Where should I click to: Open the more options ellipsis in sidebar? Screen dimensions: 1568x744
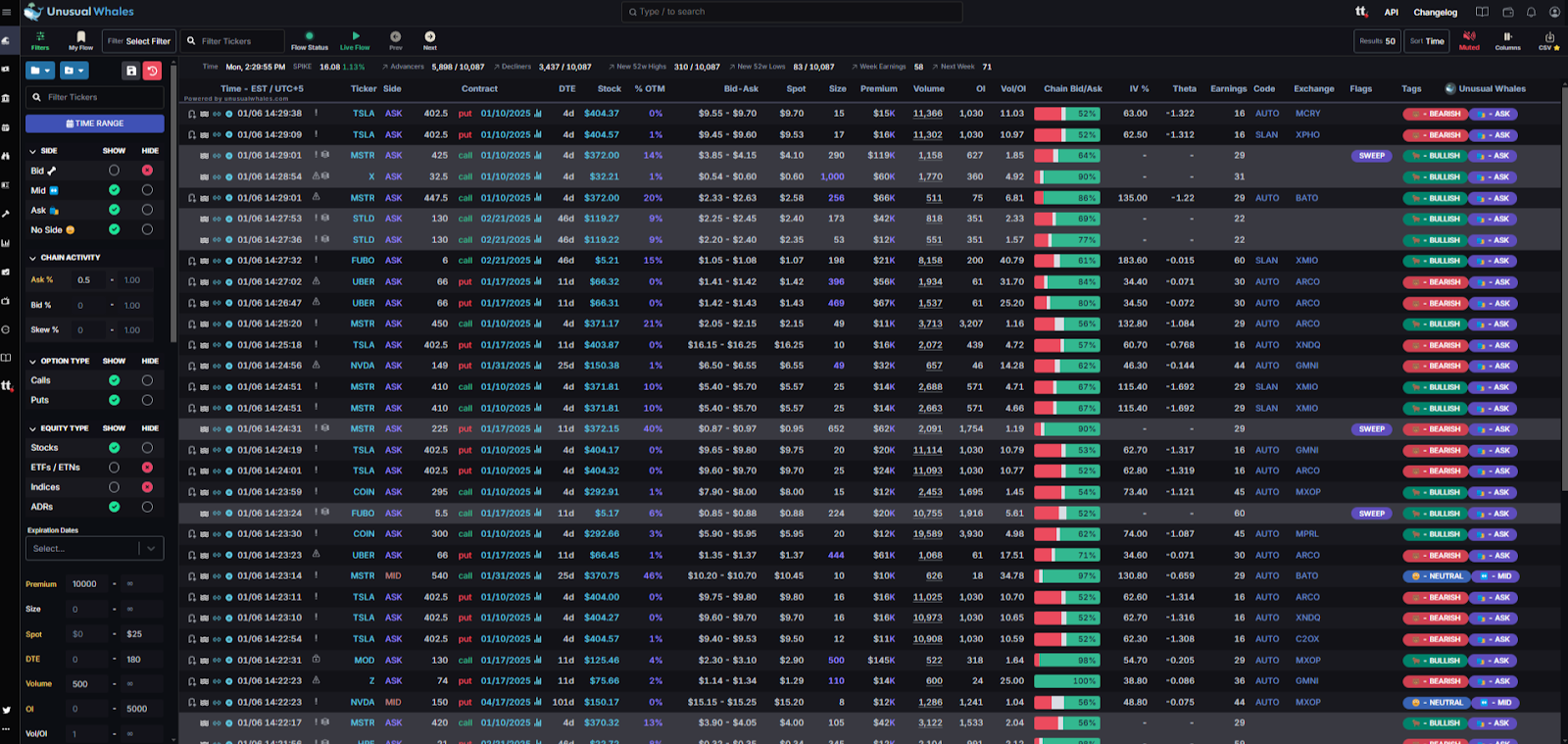[7, 728]
